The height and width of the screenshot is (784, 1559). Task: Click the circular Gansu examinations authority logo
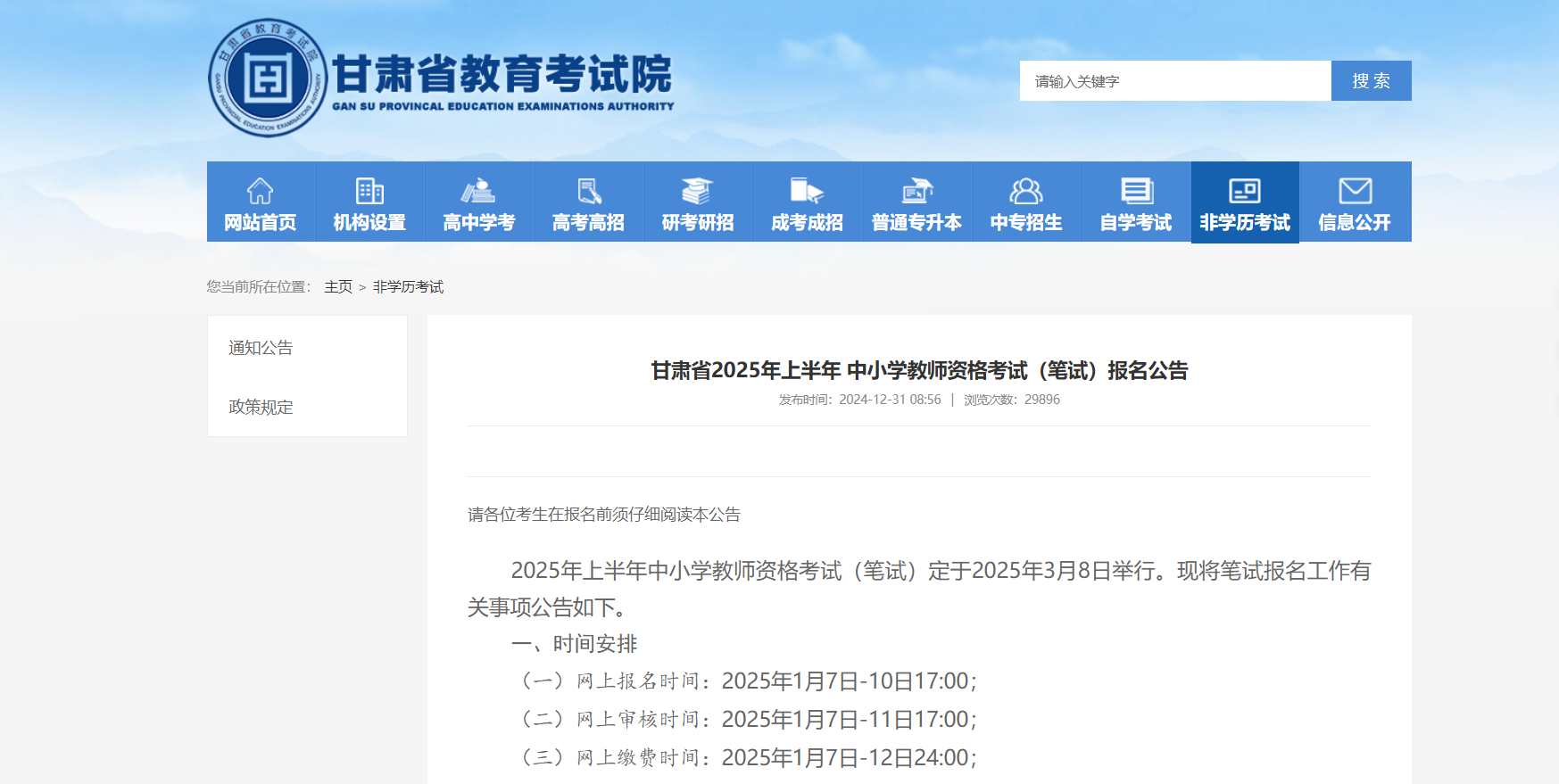pos(268,78)
